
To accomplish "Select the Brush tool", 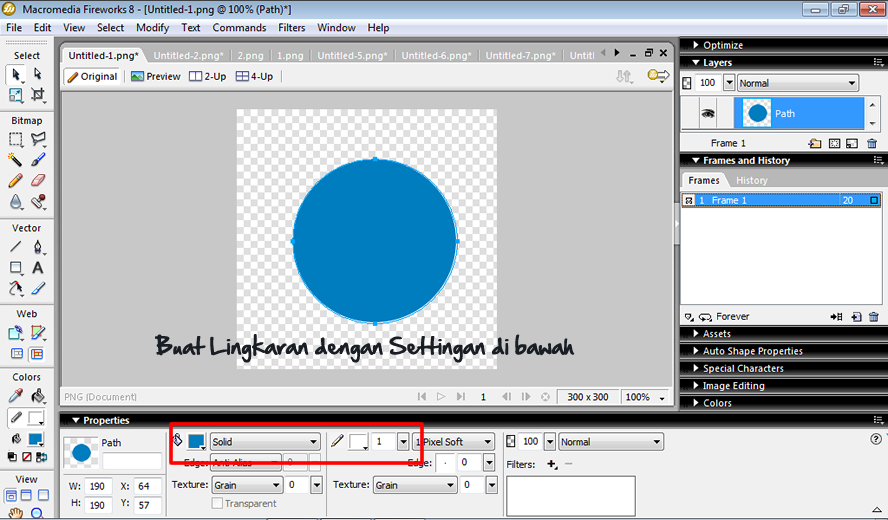I will point(37,160).
